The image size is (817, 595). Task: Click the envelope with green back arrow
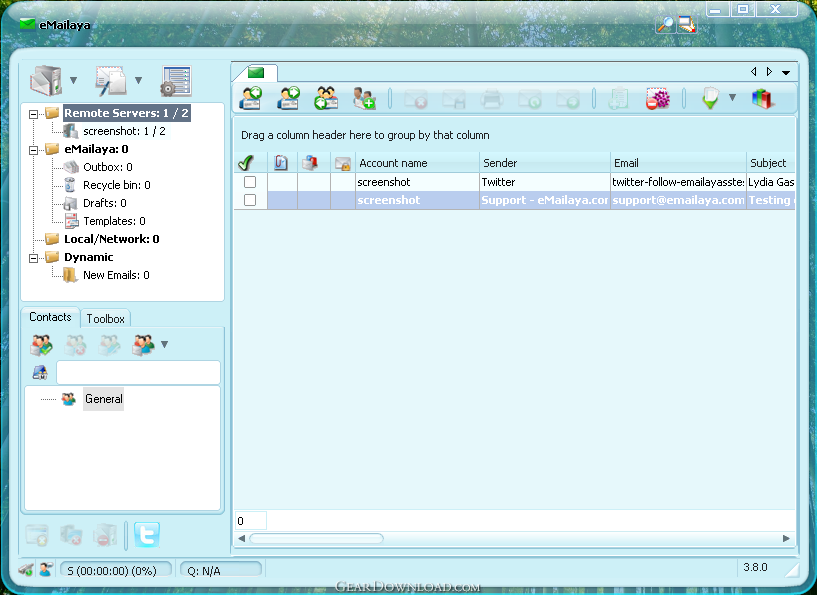(x=529, y=98)
